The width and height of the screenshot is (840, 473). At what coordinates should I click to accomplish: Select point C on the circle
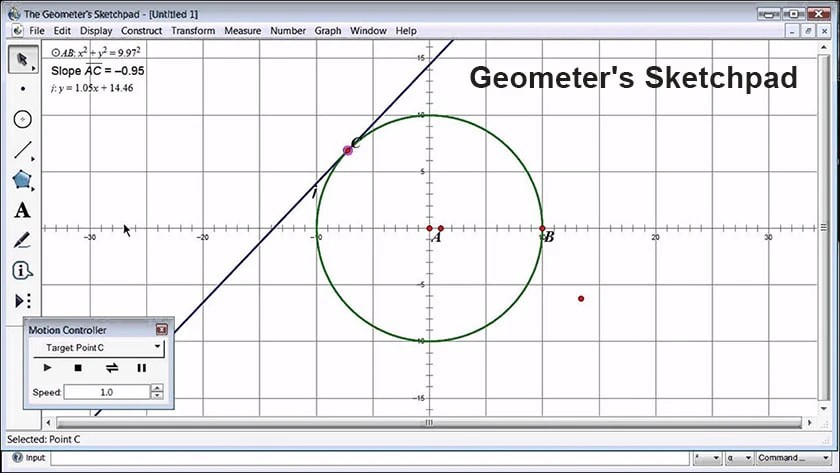[348, 151]
